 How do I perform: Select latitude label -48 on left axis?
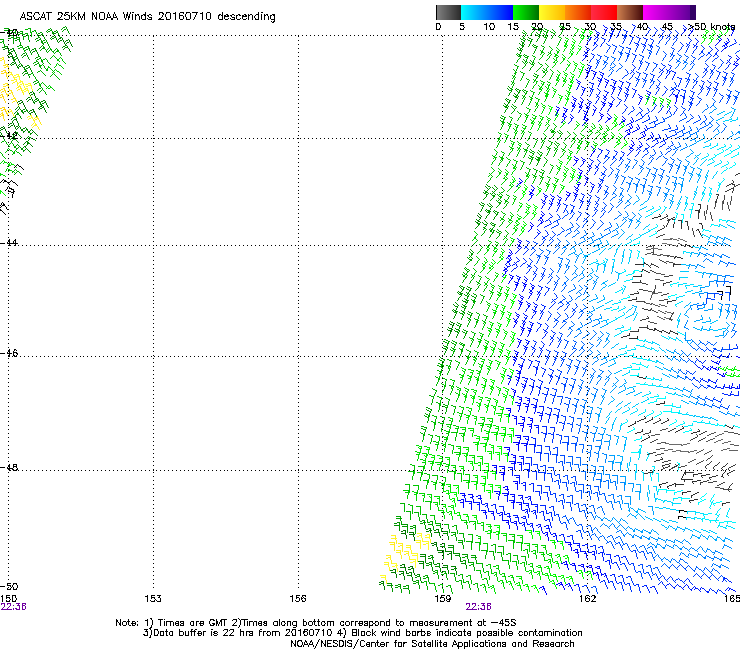(x=9, y=467)
